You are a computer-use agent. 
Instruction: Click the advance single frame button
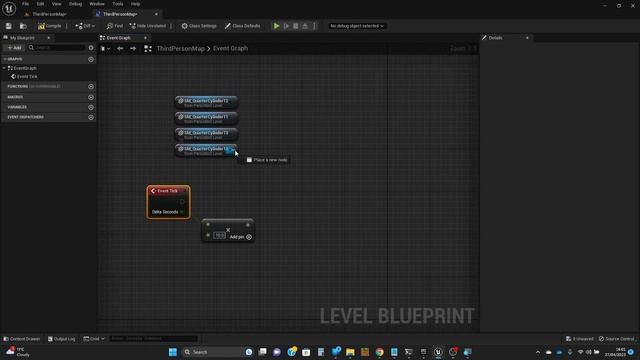tap(287, 26)
